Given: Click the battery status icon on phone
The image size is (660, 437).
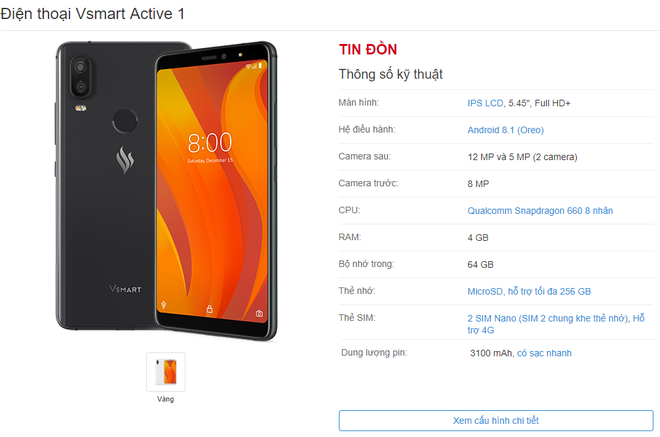Looking at the screenshot, I should point(260,65).
